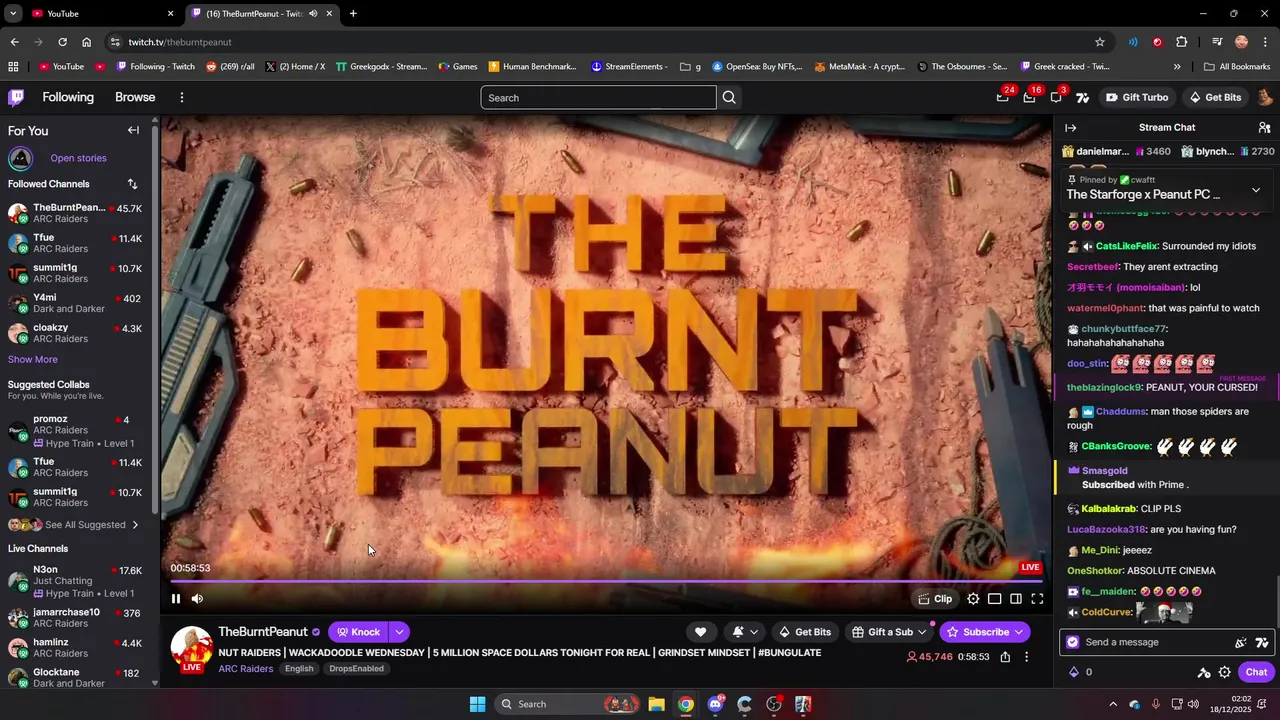Expand Show More followed channels
Viewport: 1280px width, 720px height.
point(33,360)
